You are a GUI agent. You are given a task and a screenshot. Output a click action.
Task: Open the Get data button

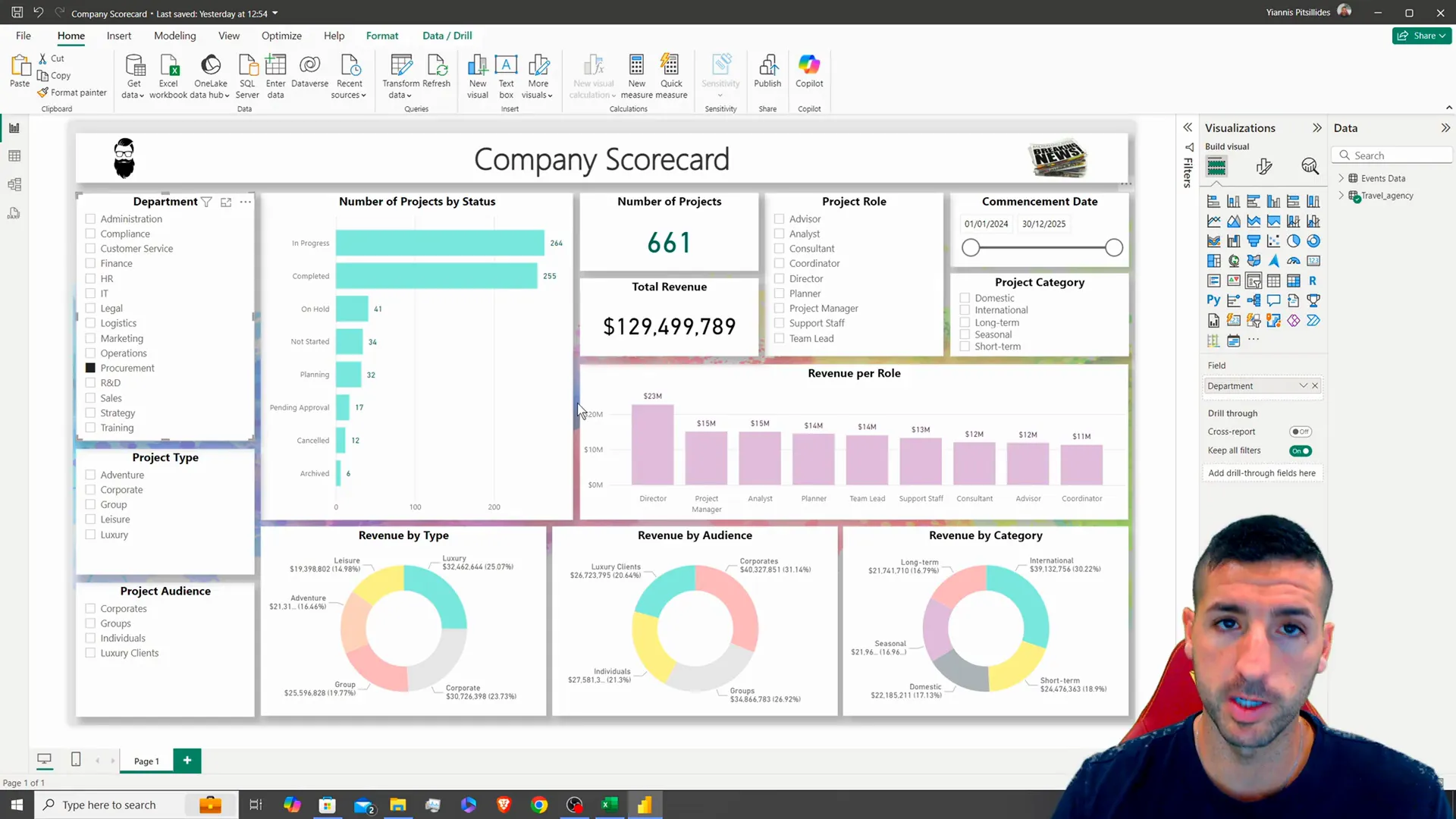tap(133, 77)
